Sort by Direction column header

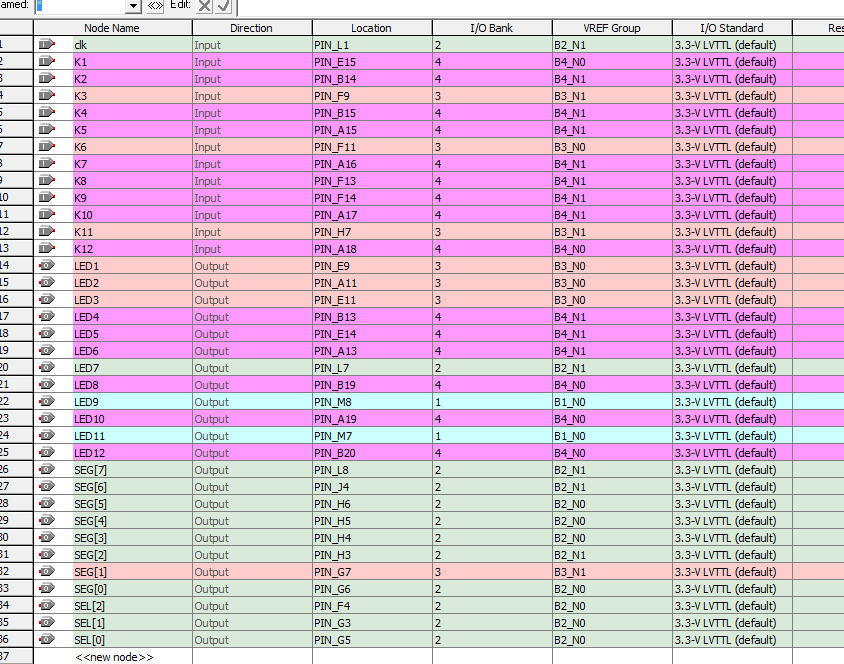point(252,28)
